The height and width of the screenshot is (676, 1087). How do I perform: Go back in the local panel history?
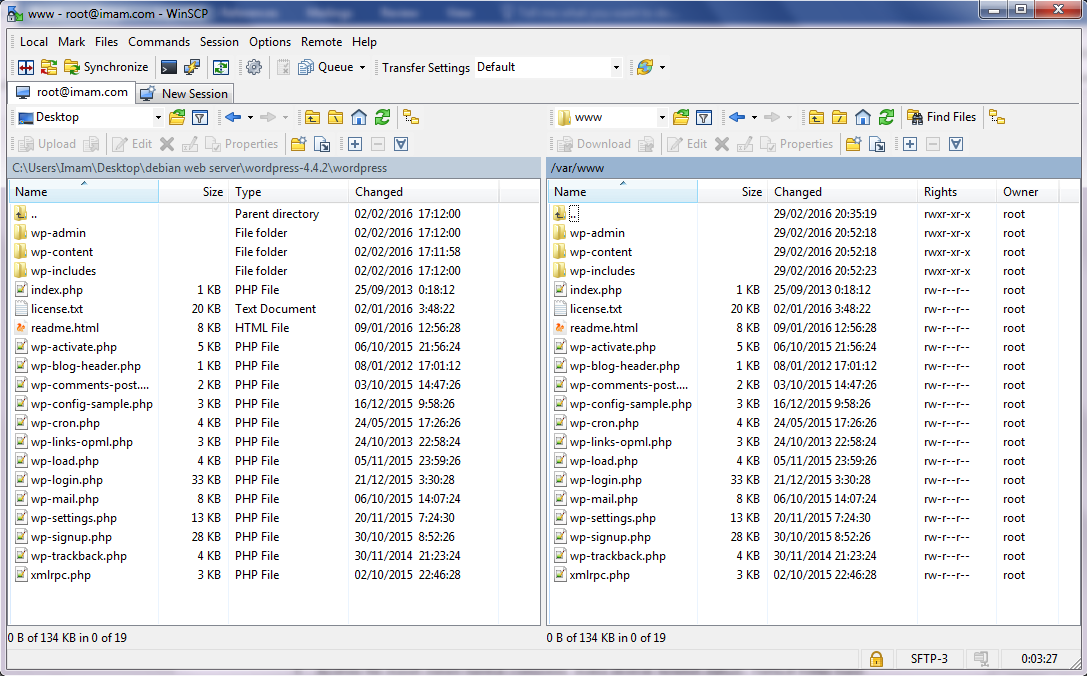click(234, 117)
